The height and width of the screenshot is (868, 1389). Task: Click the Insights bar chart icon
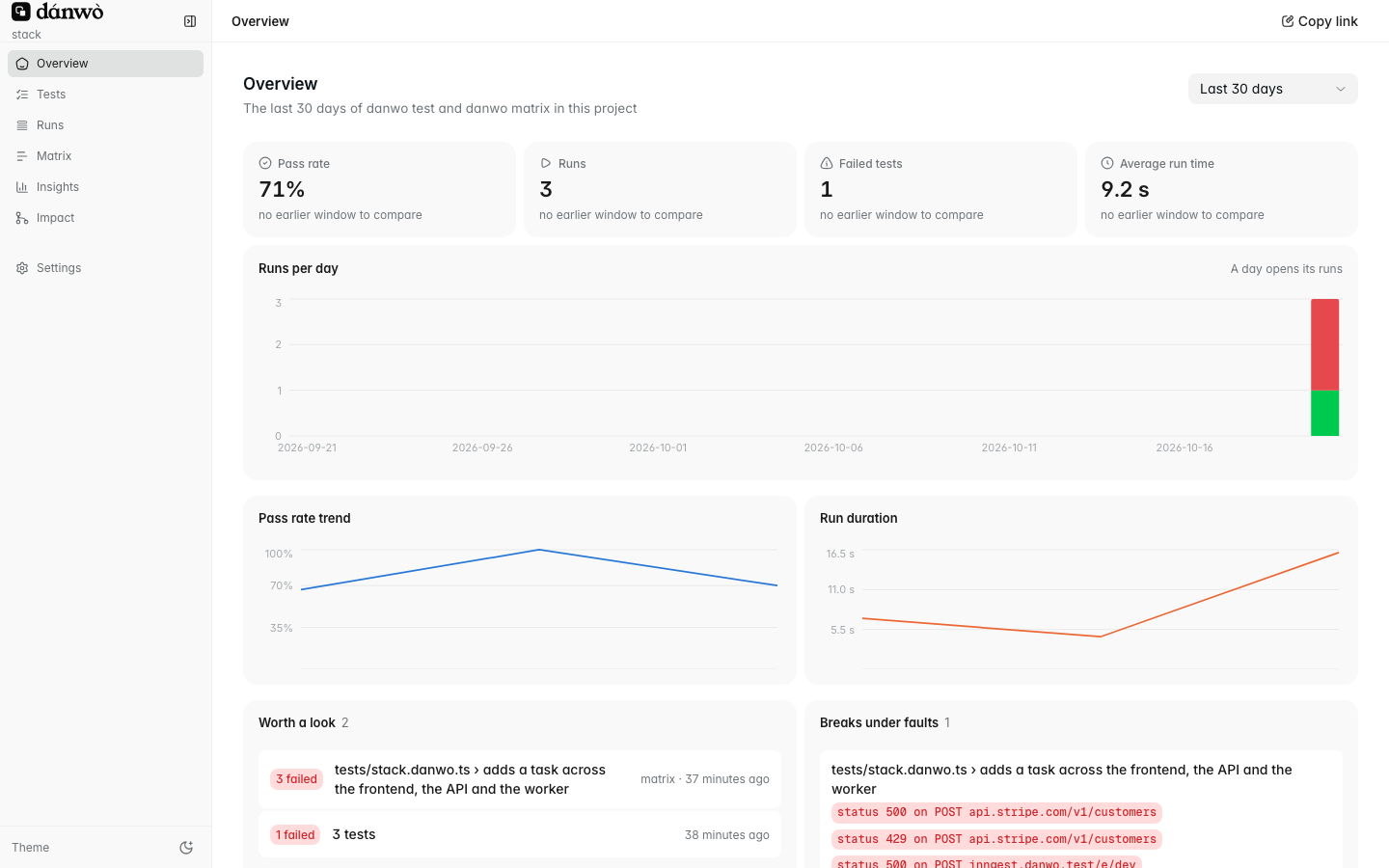pyautogui.click(x=22, y=187)
